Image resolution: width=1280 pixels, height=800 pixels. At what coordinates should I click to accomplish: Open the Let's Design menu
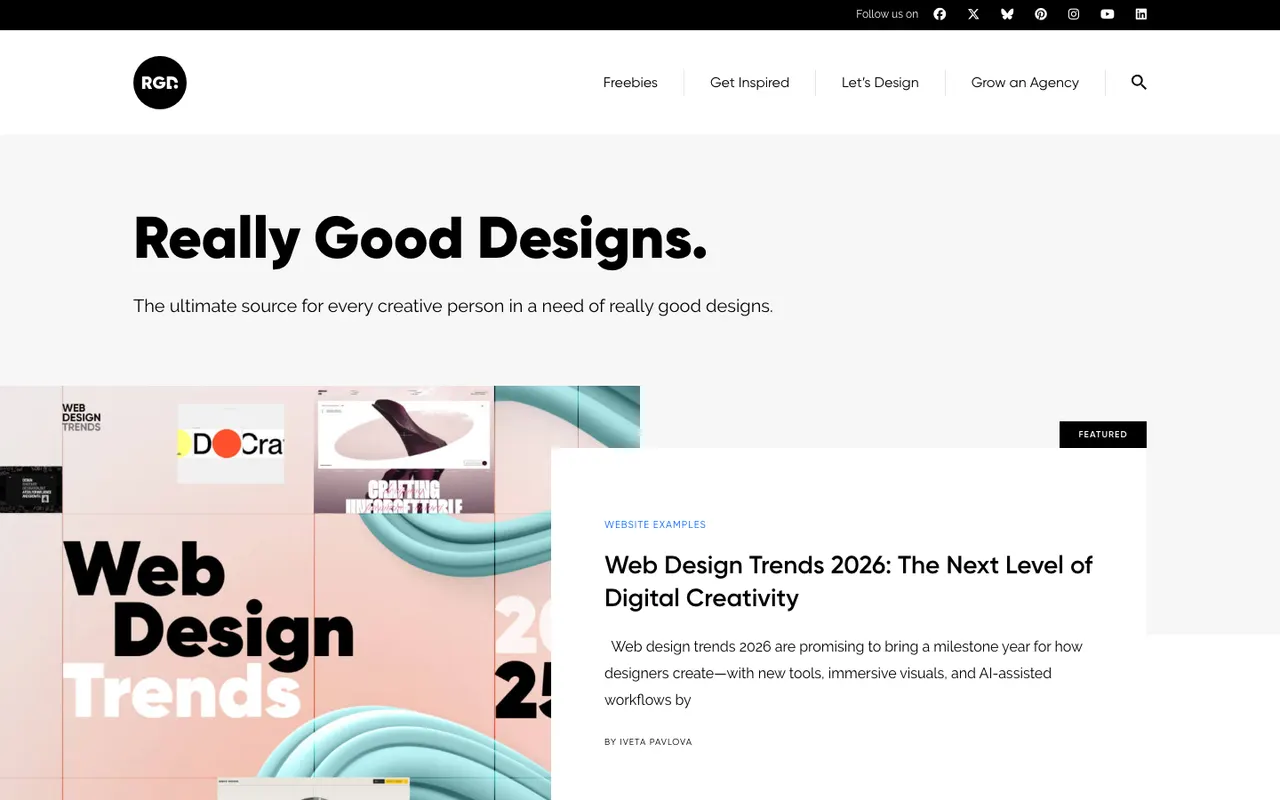pos(880,83)
